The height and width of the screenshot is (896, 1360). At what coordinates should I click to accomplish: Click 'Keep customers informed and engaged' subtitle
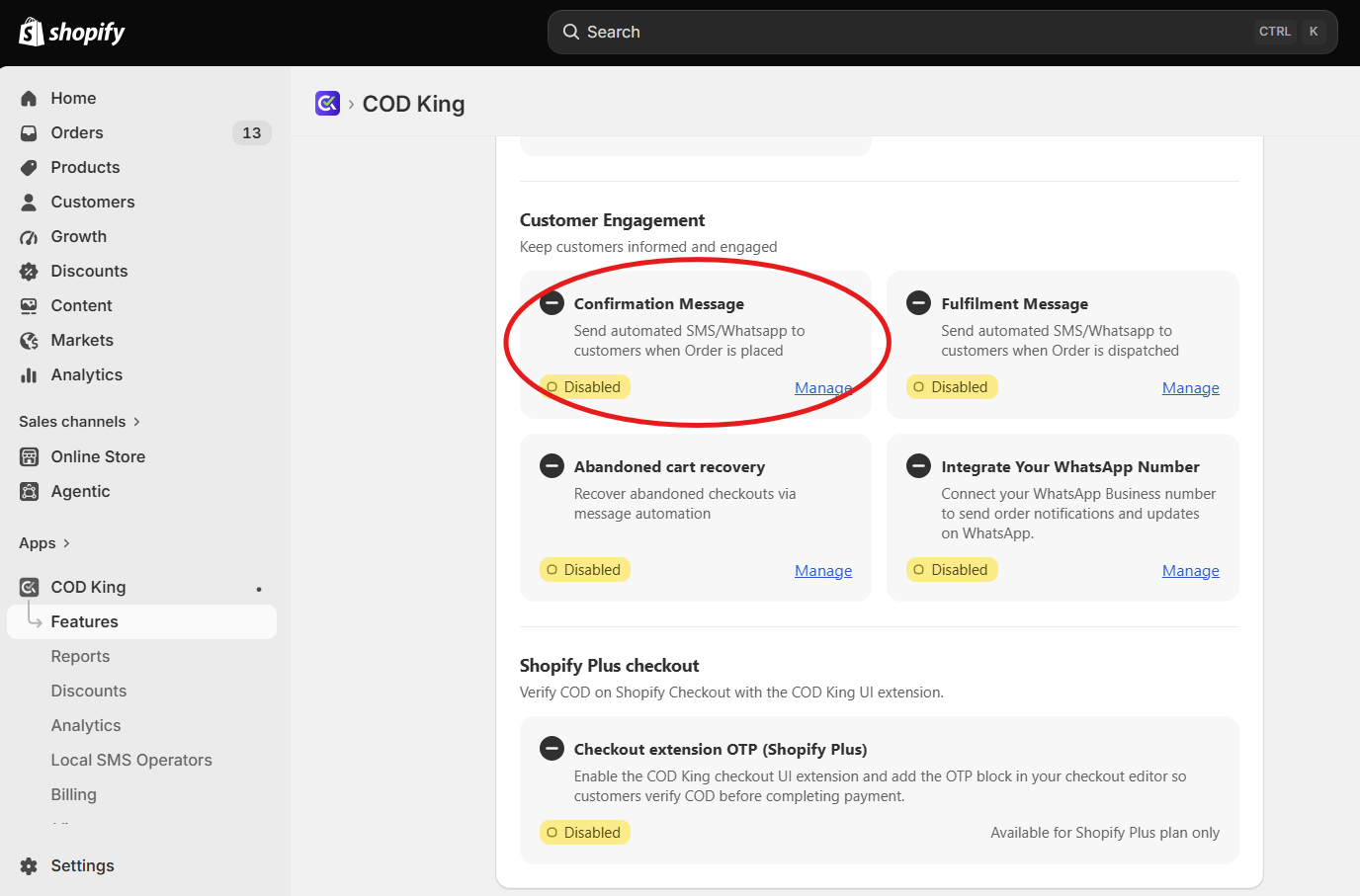tap(648, 247)
